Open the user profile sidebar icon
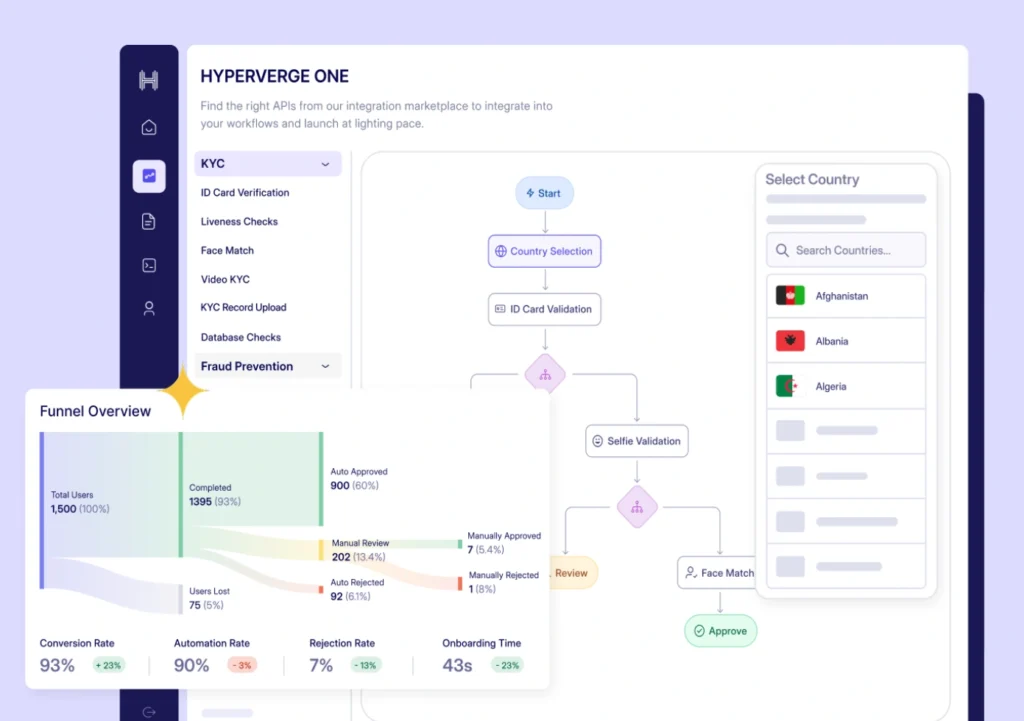Viewport: 1024px width, 721px height. point(149,309)
